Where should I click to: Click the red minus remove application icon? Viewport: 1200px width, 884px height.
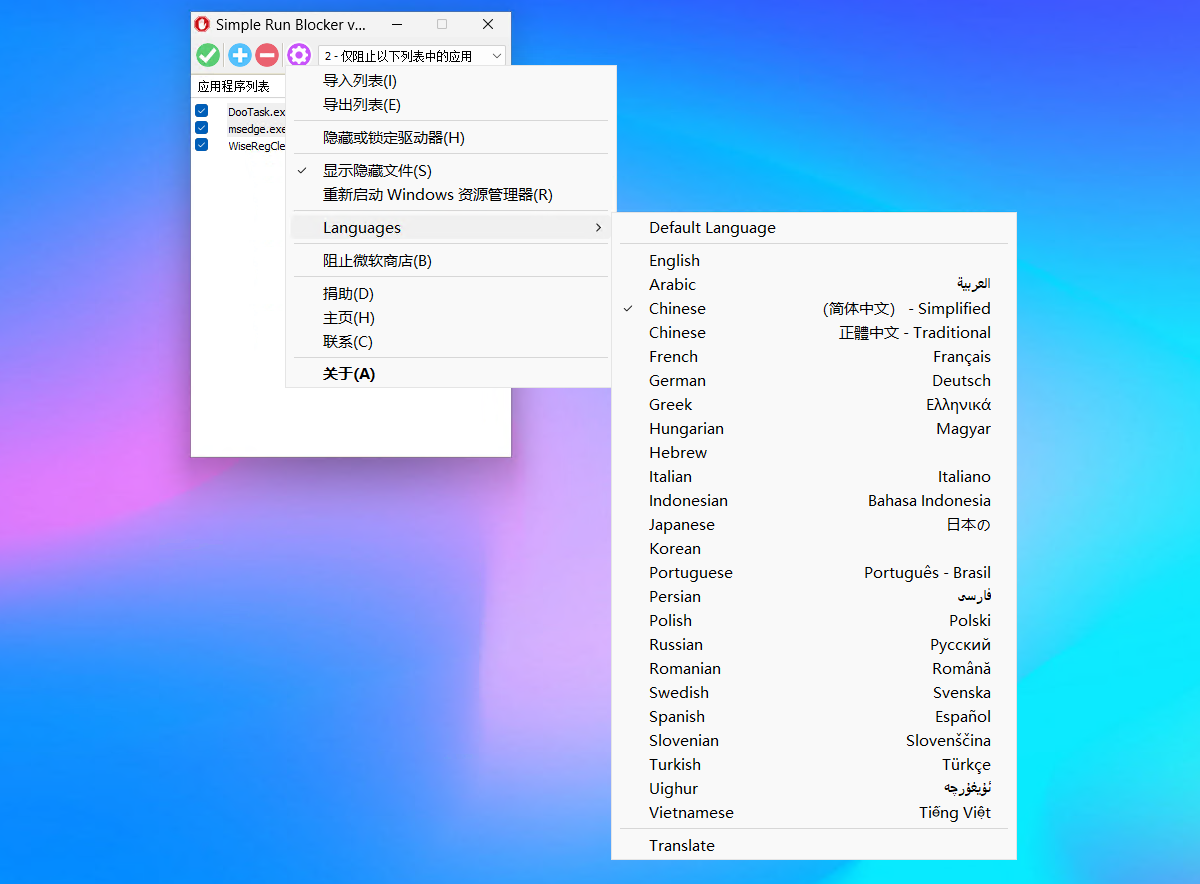click(267, 56)
